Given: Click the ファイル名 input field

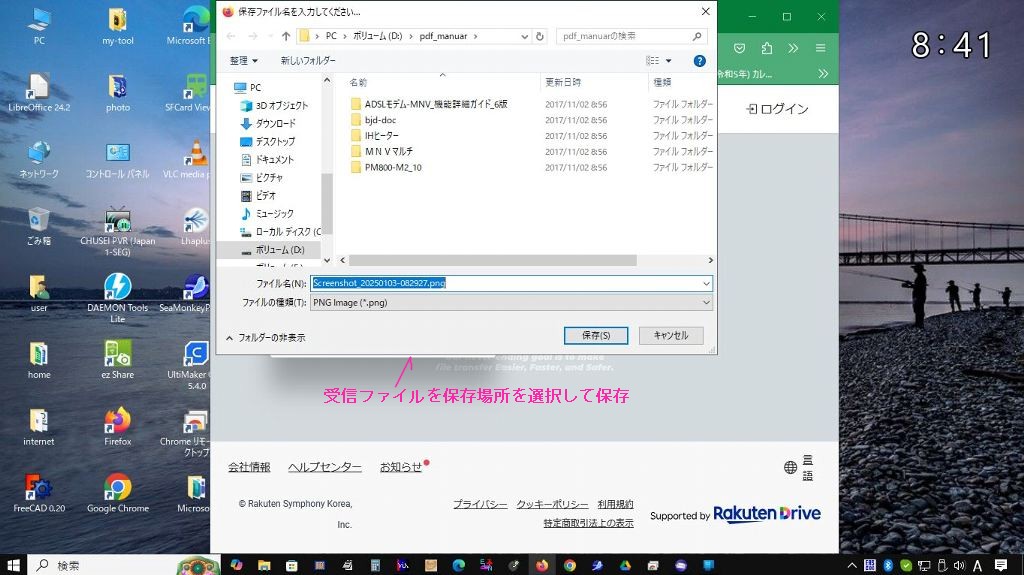Looking at the screenshot, I should 506,284.
